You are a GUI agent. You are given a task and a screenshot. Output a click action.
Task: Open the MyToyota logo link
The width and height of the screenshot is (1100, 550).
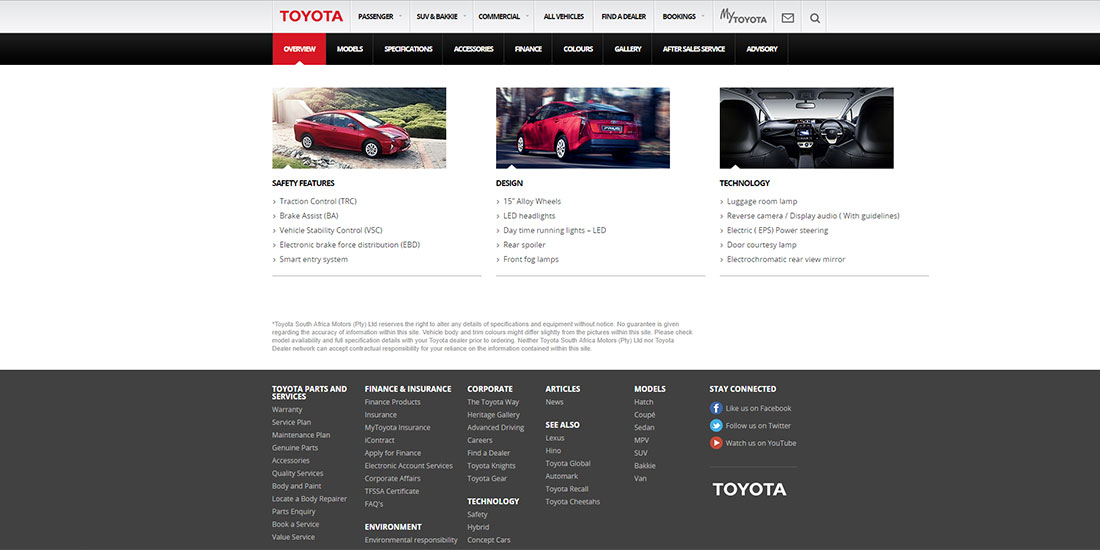tap(743, 16)
